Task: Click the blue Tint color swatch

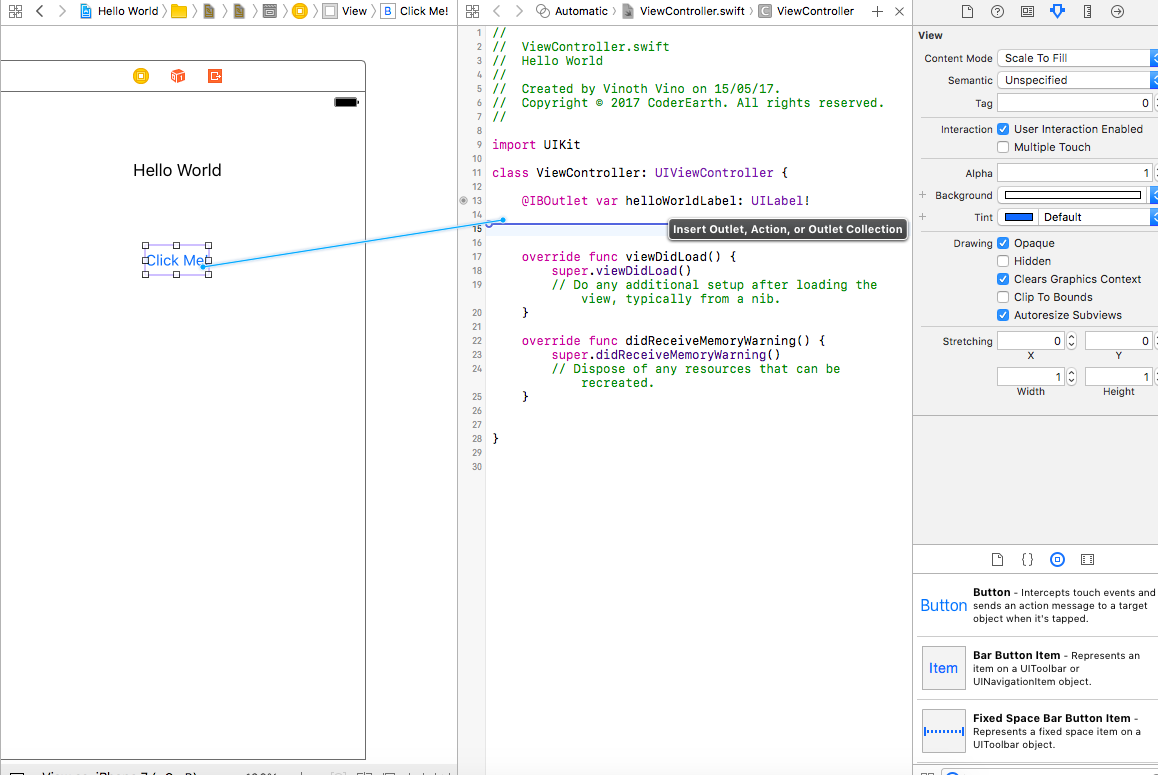Action: pyautogui.click(x=1017, y=217)
